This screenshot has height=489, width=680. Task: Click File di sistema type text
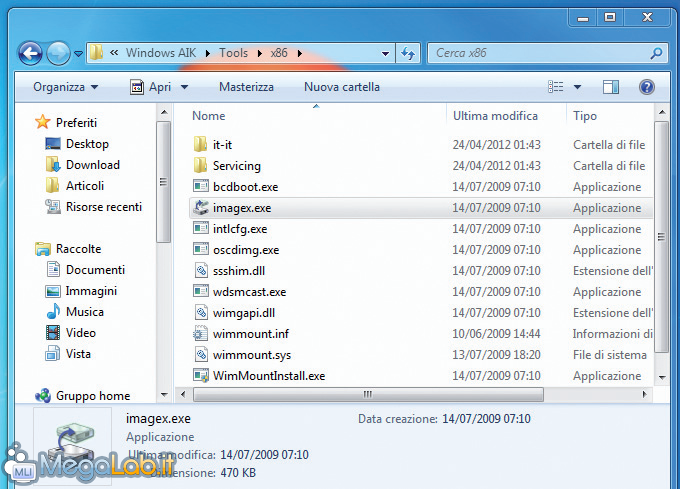pos(609,355)
